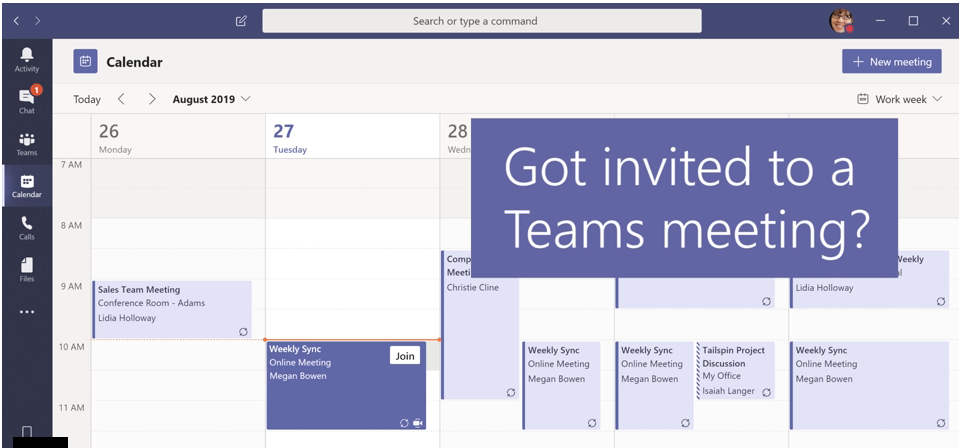The height and width of the screenshot is (448, 959).
Task: Open the Calls section
Action: [x=27, y=228]
